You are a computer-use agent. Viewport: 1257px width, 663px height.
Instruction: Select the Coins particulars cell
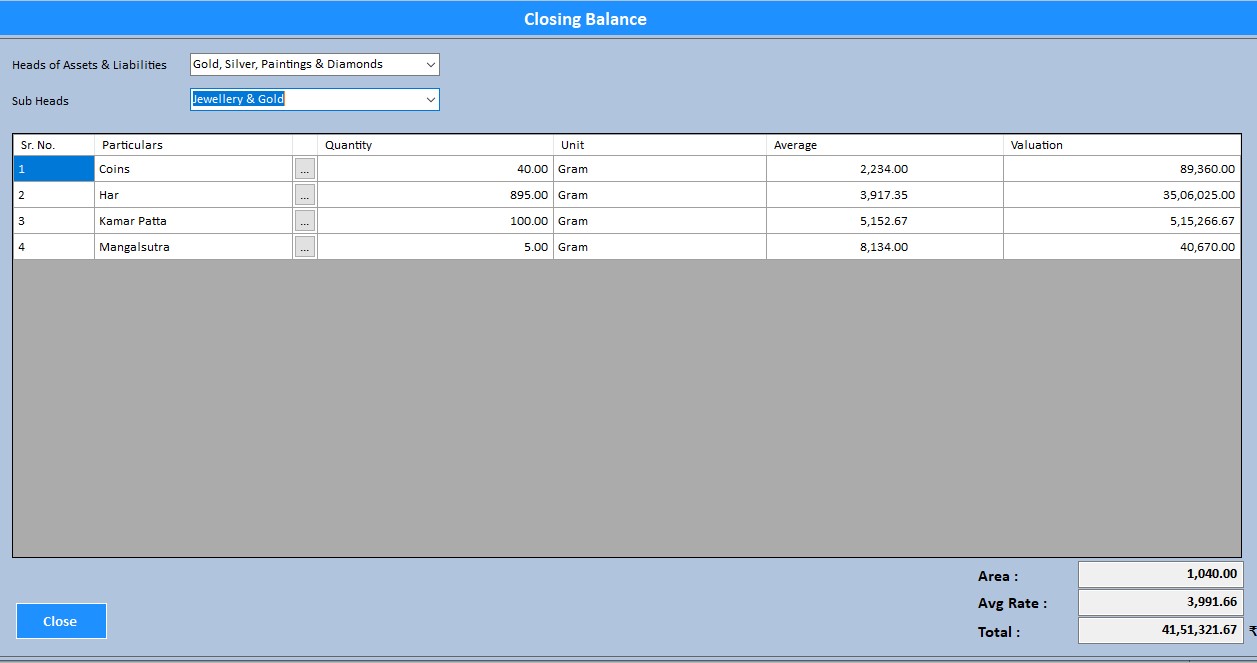(193, 169)
